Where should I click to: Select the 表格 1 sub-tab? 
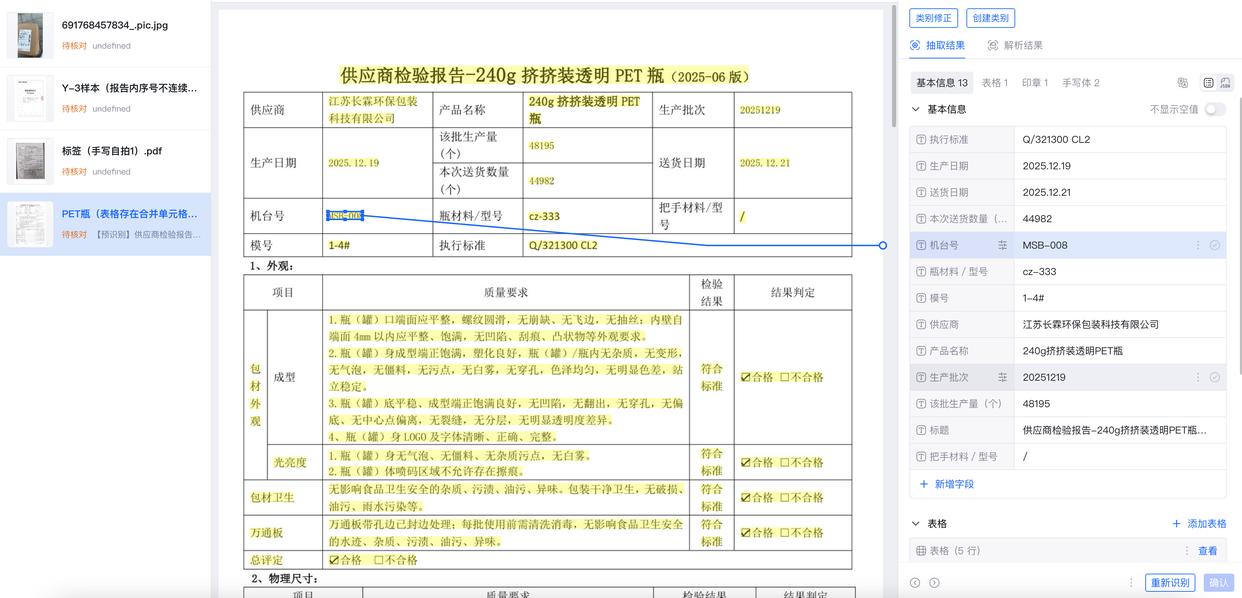(x=995, y=83)
